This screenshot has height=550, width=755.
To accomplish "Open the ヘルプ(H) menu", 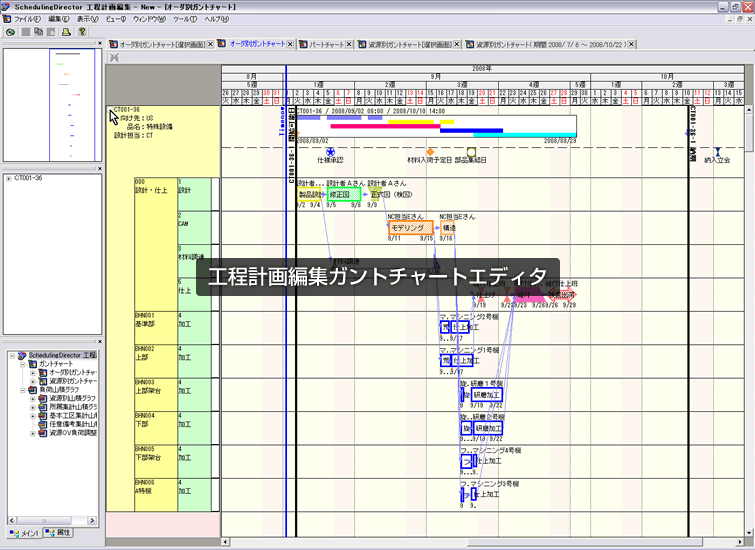I will tap(217, 19).
